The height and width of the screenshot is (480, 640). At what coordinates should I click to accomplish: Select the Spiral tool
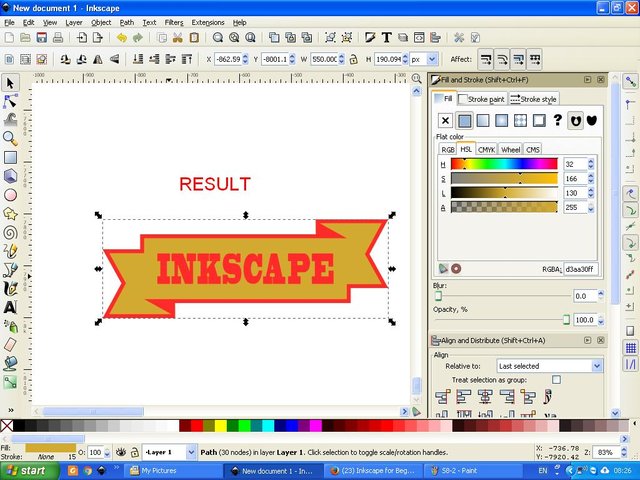pos(10,233)
